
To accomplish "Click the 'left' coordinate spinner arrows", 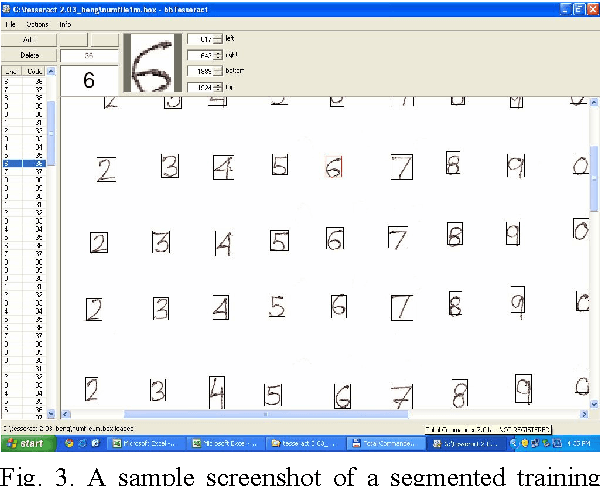I will tap(218, 39).
